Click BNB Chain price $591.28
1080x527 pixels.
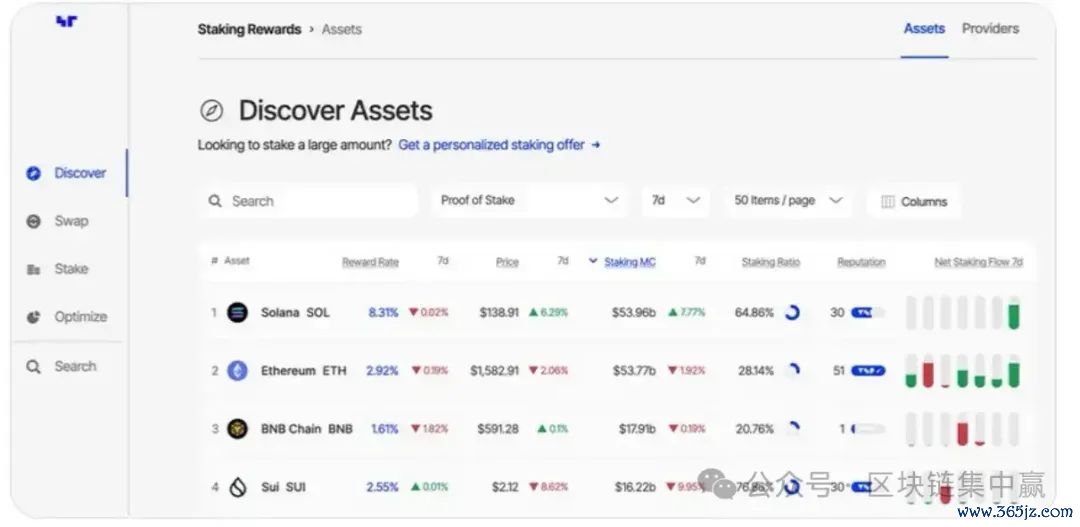[x=498, y=428]
